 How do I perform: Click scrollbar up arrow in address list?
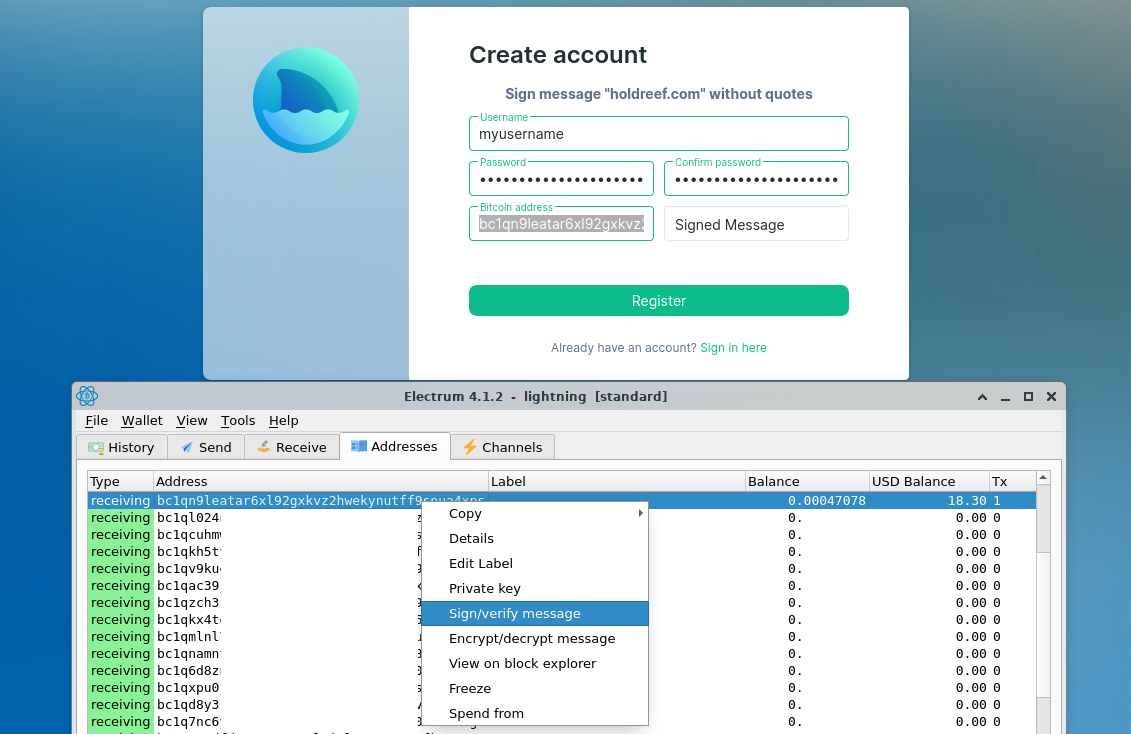pos(1043,479)
